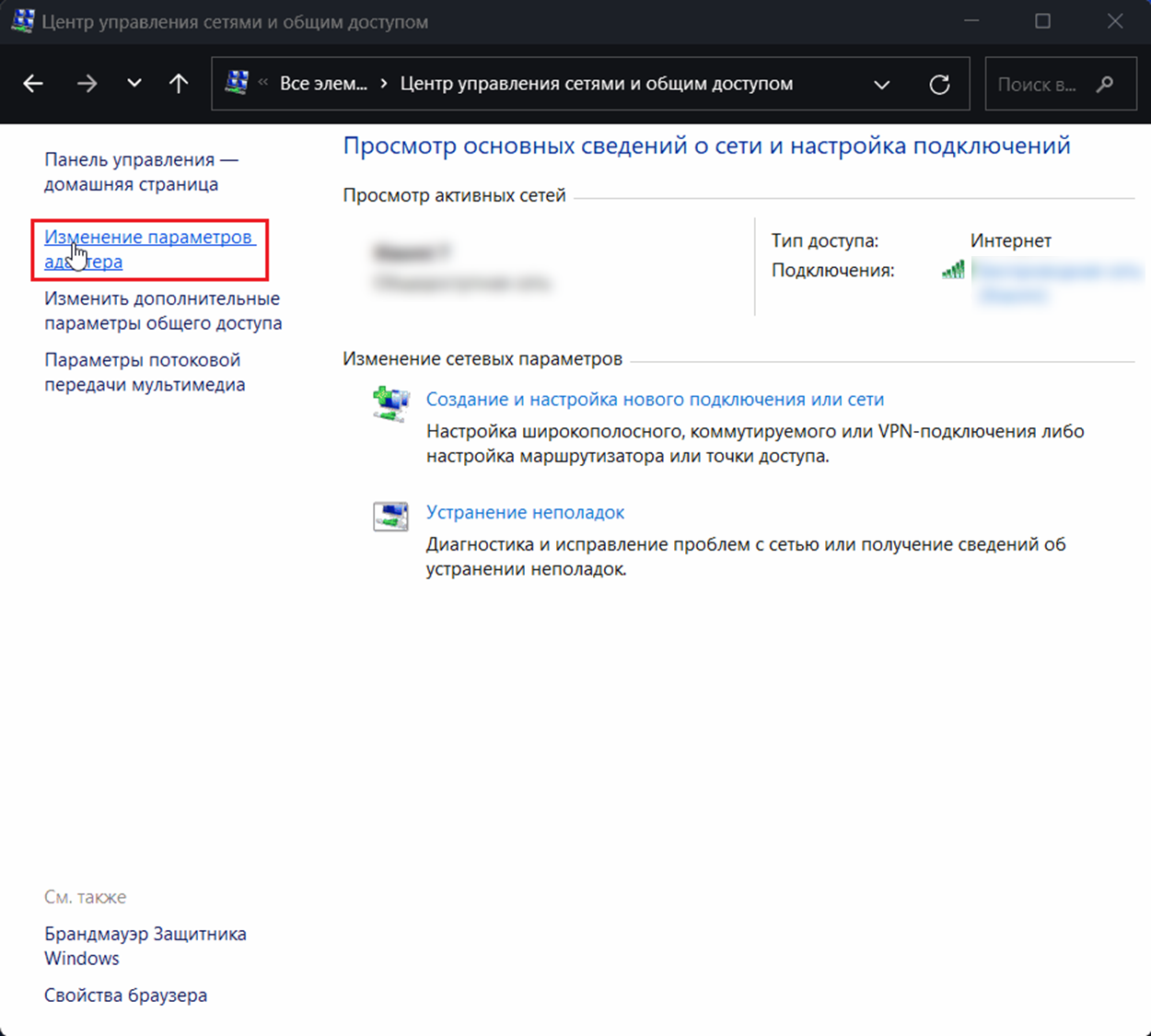Click the Forward navigation arrow
The image size is (1151, 1036).
pyautogui.click(x=87, y=84)
